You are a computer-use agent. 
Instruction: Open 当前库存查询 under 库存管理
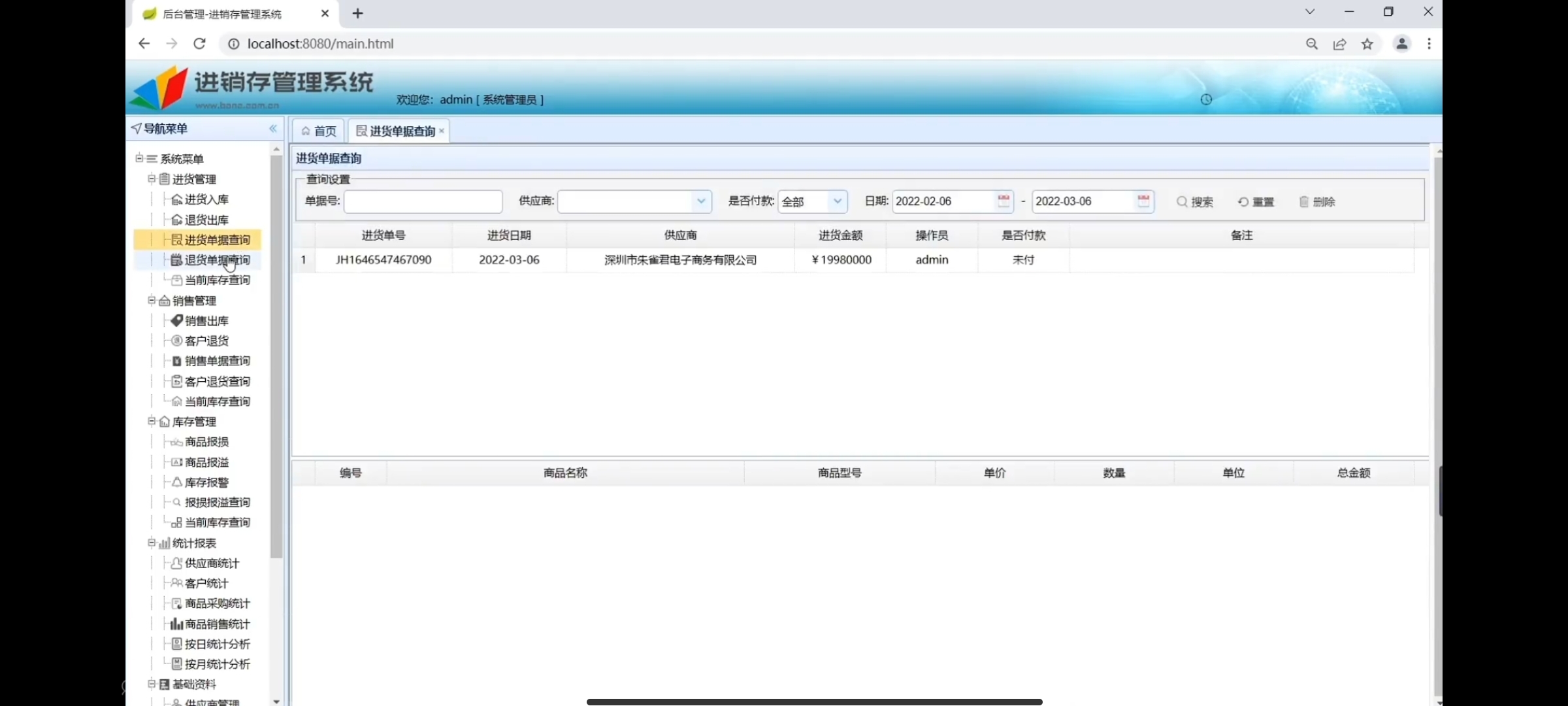pyautogui.click(x=217, y=522)
